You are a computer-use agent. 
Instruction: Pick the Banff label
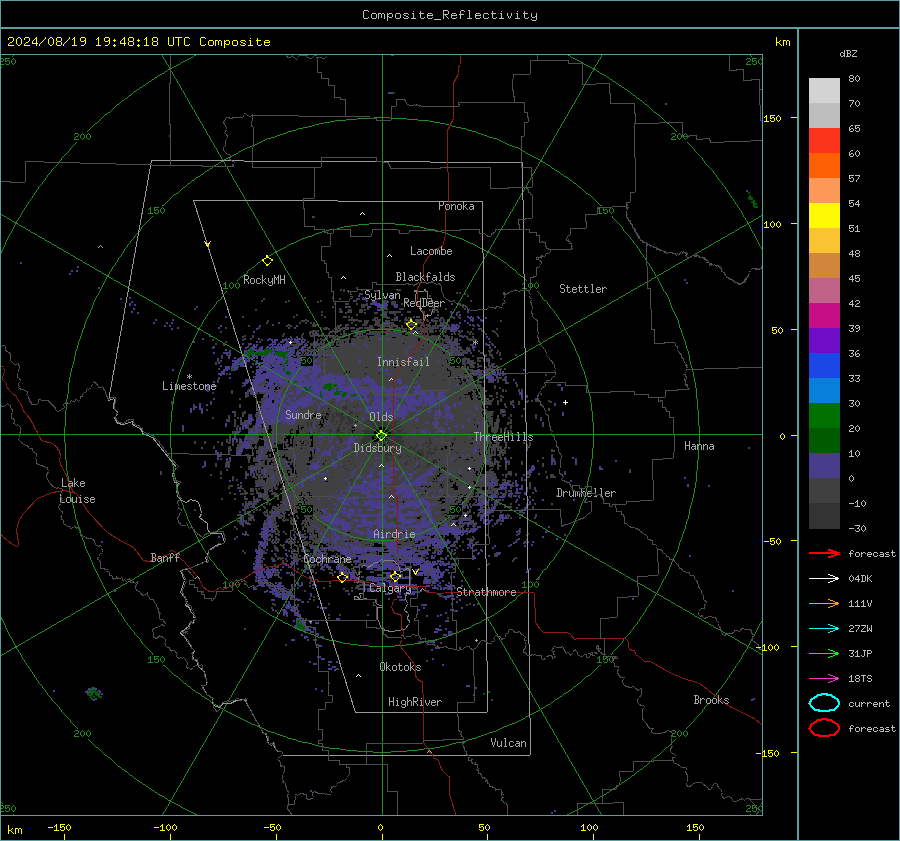tap(165, 557)
